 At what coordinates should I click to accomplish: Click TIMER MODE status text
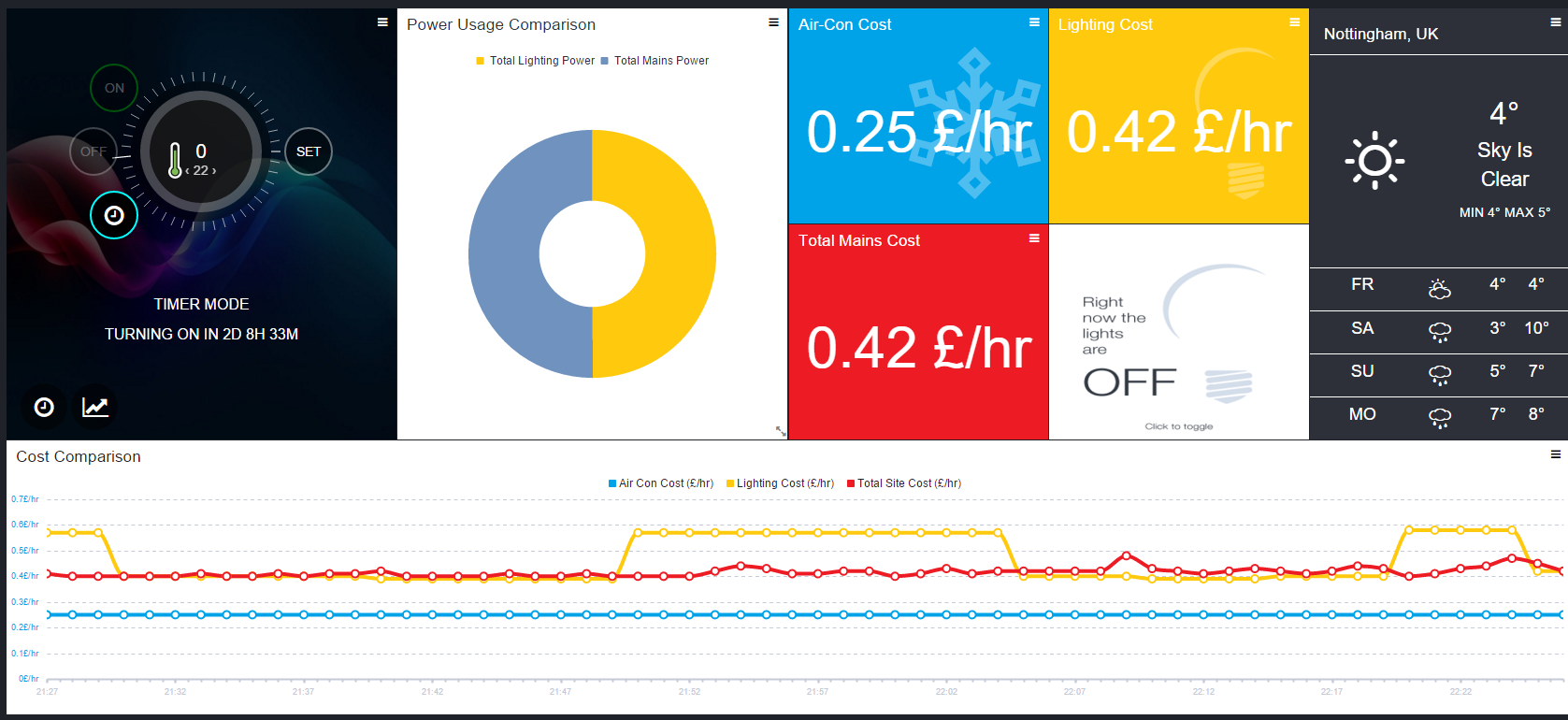pos(201,304)
